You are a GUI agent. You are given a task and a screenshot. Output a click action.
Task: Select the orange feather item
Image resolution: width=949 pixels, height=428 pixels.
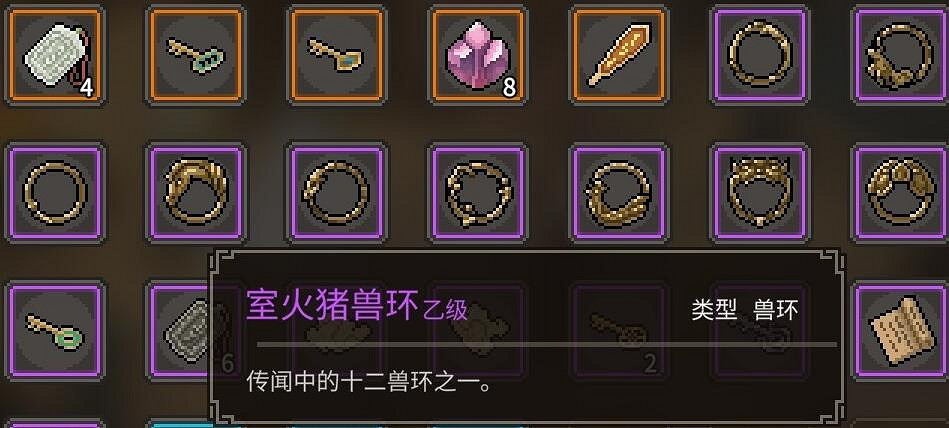[619, 55]
